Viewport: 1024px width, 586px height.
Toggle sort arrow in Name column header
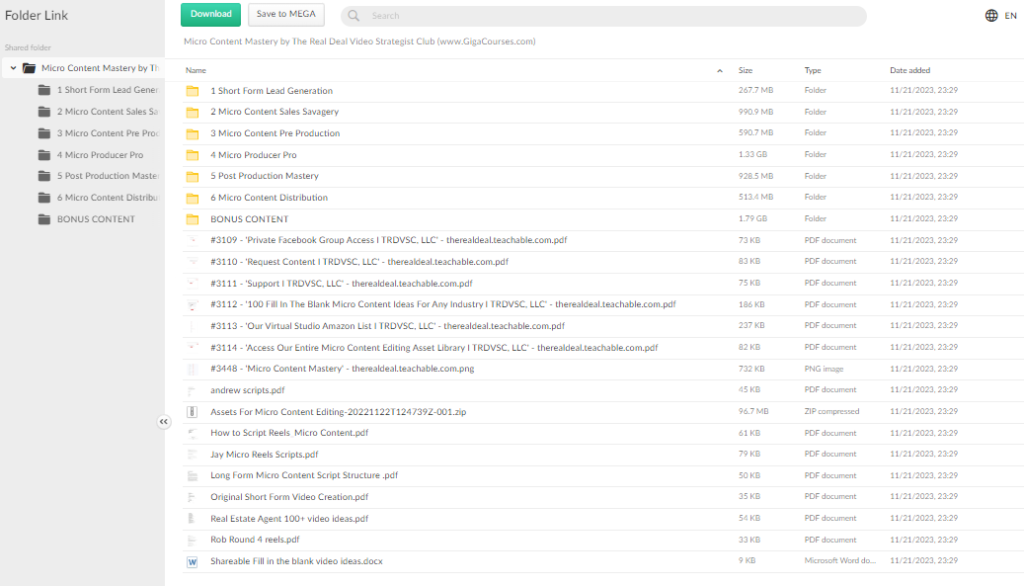(720, 71)
